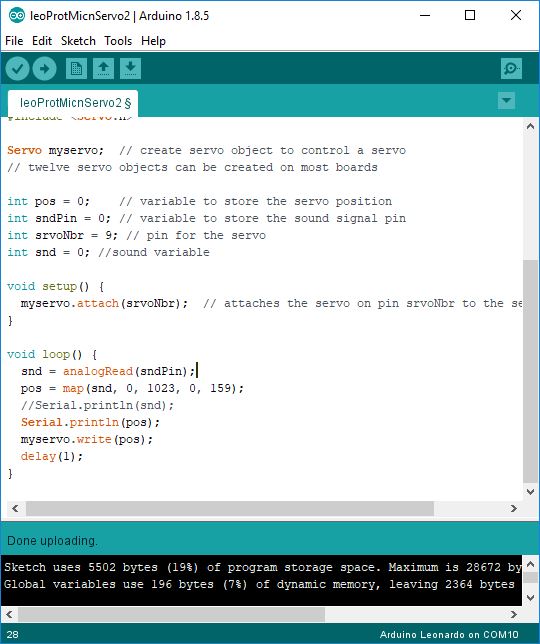540x644 pixels.
Task: Open the tab options dropdown arrow
Action: 506,101
